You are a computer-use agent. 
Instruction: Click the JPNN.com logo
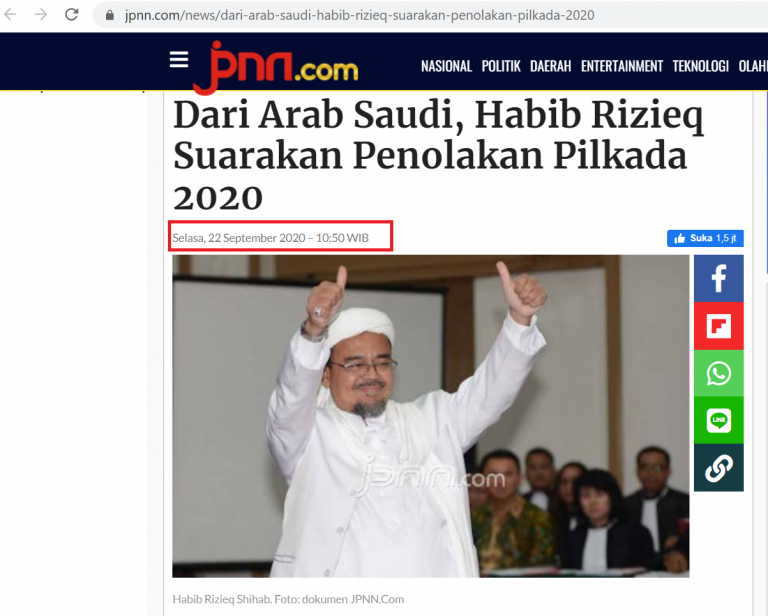[275, 67]
